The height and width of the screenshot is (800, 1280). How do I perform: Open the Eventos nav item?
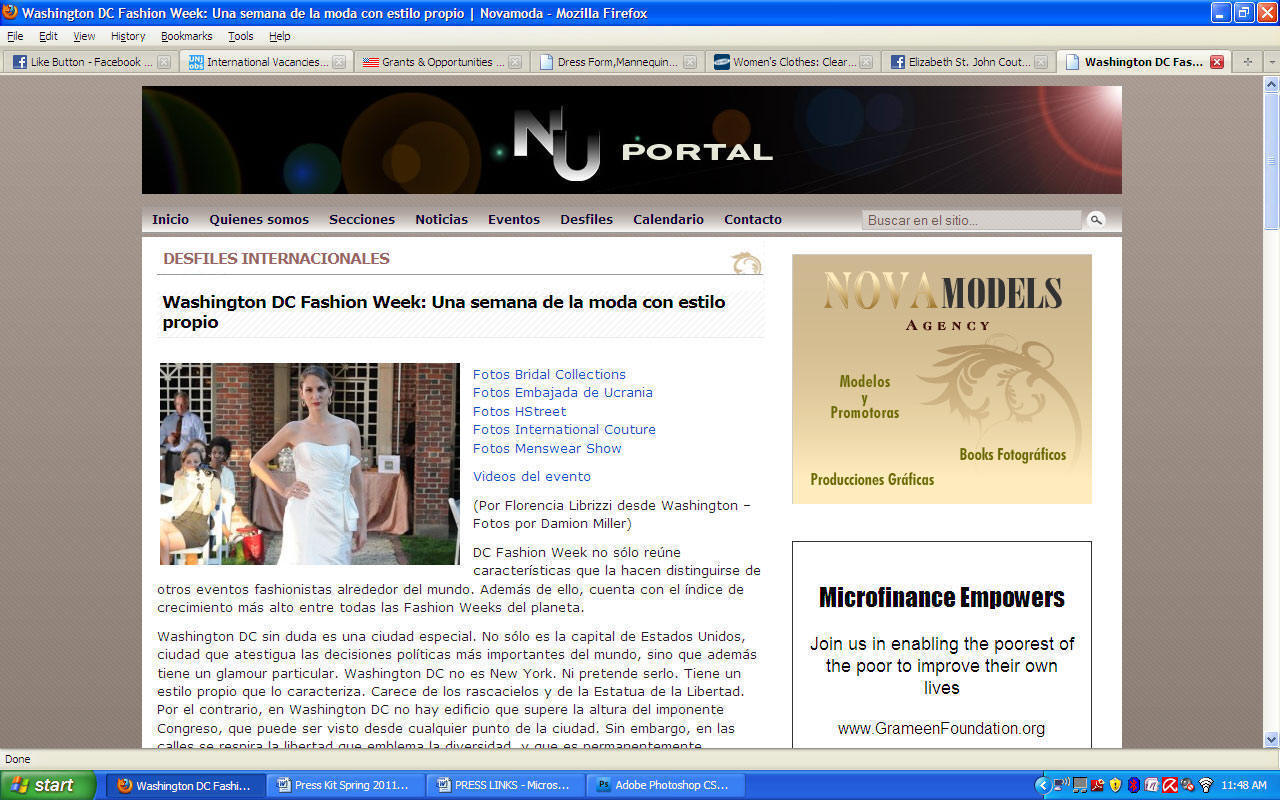(514, 219)
